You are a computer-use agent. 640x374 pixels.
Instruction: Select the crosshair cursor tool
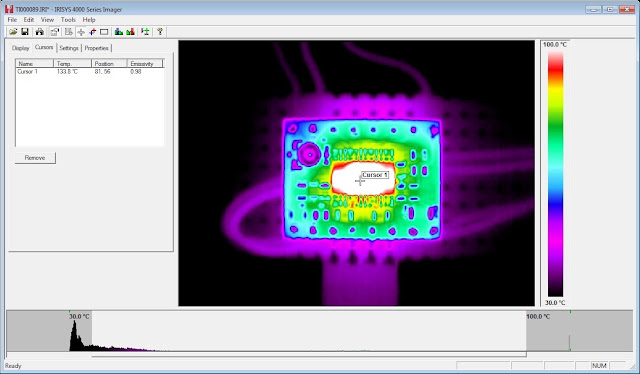81,31
